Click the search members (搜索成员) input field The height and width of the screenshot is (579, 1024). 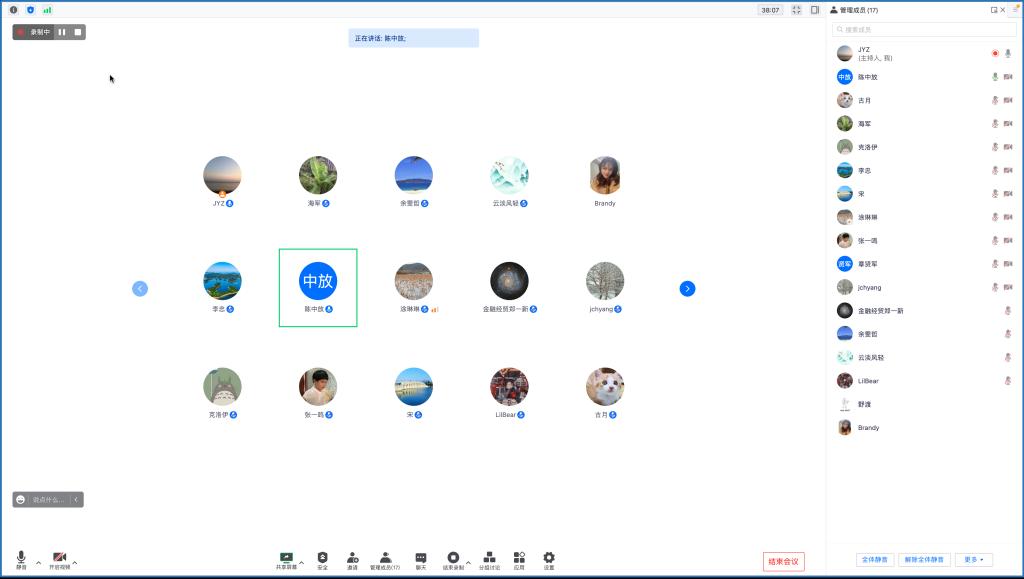coord(910,30)
